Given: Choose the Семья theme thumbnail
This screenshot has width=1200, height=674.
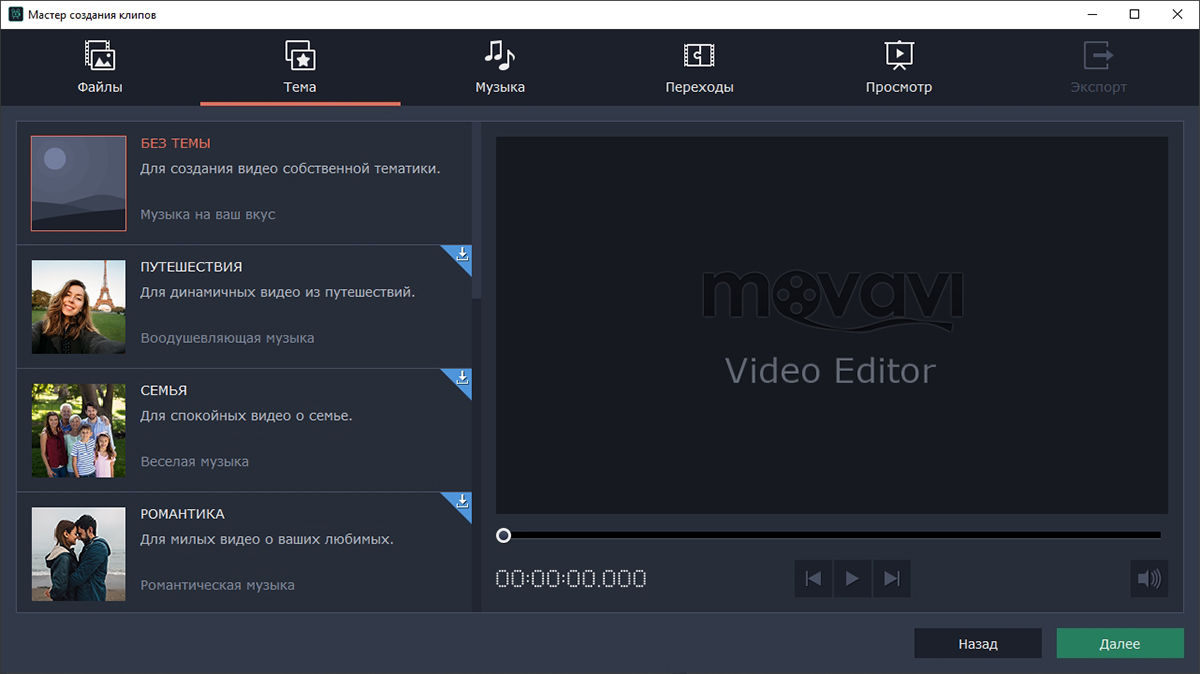Looking at the screenshot, I should pyautogui.click(x=79, y=430).
